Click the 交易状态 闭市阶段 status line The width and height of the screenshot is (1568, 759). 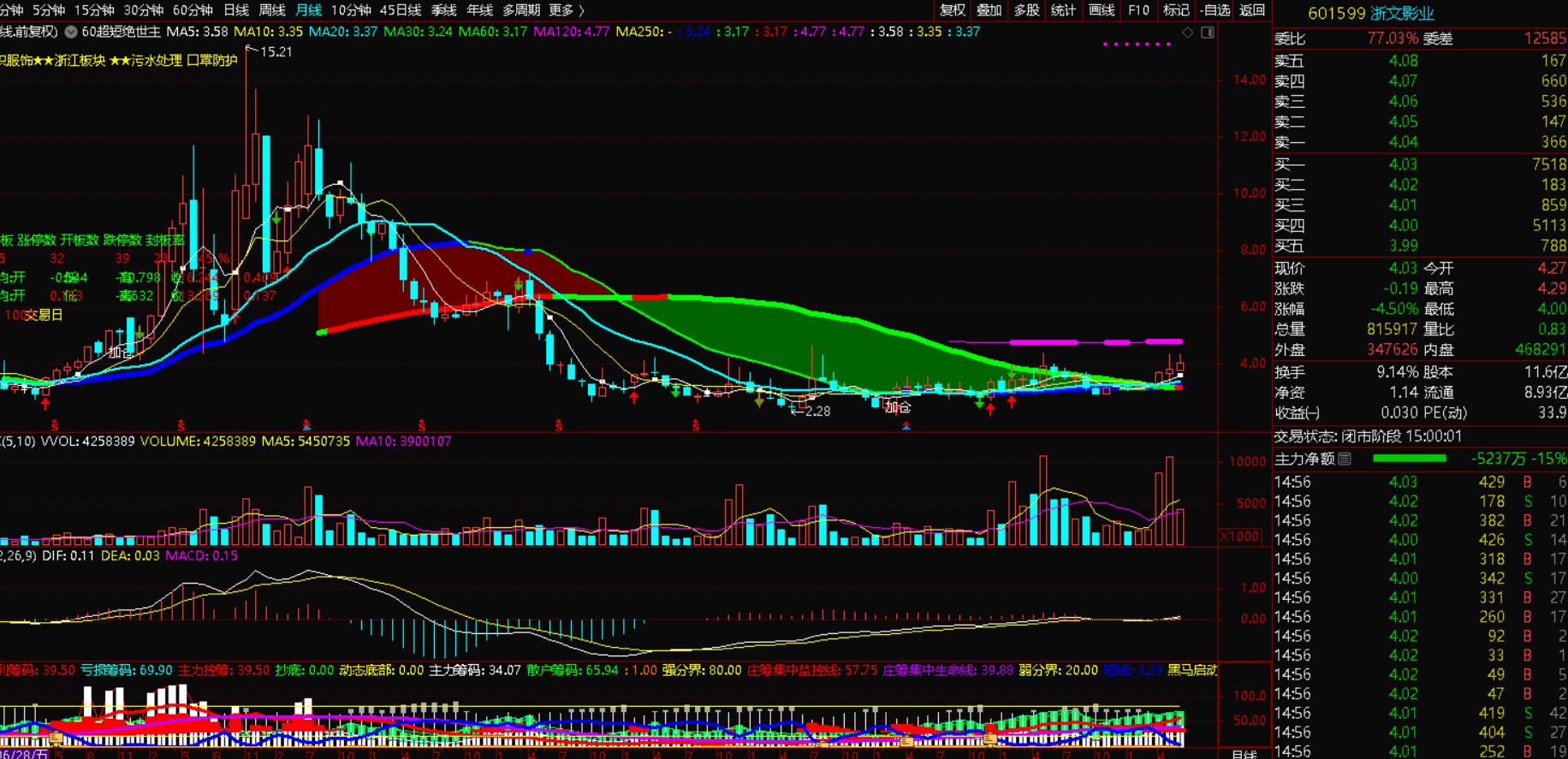1368,436
